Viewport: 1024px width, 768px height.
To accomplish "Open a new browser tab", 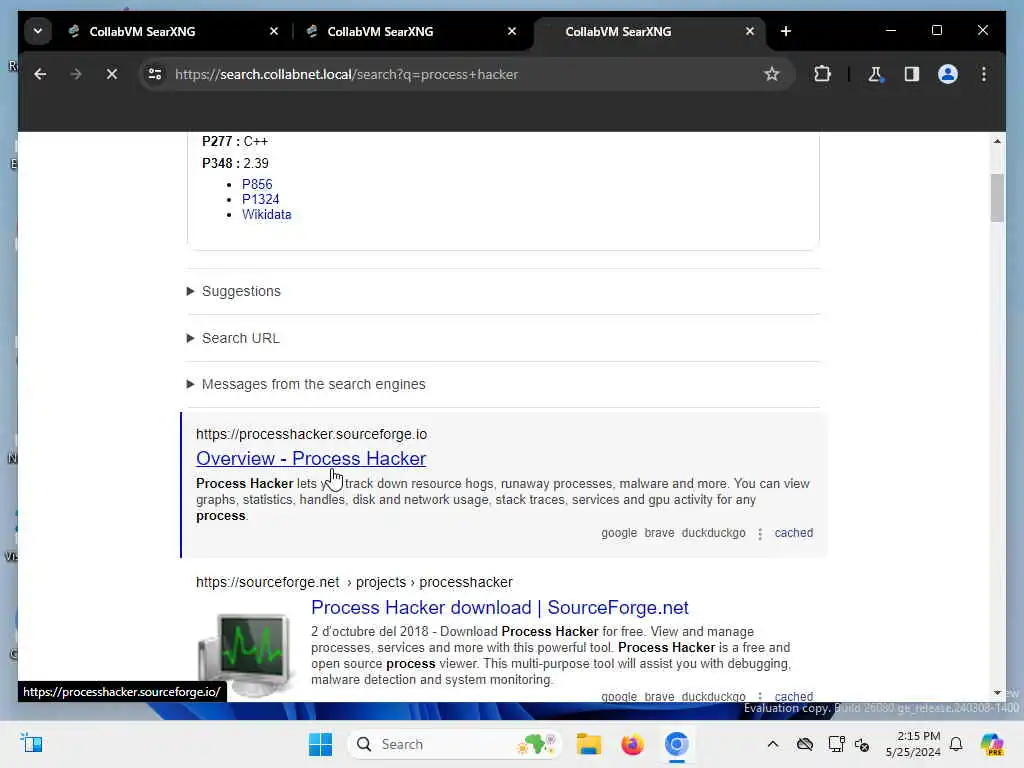I will point(786,31).
